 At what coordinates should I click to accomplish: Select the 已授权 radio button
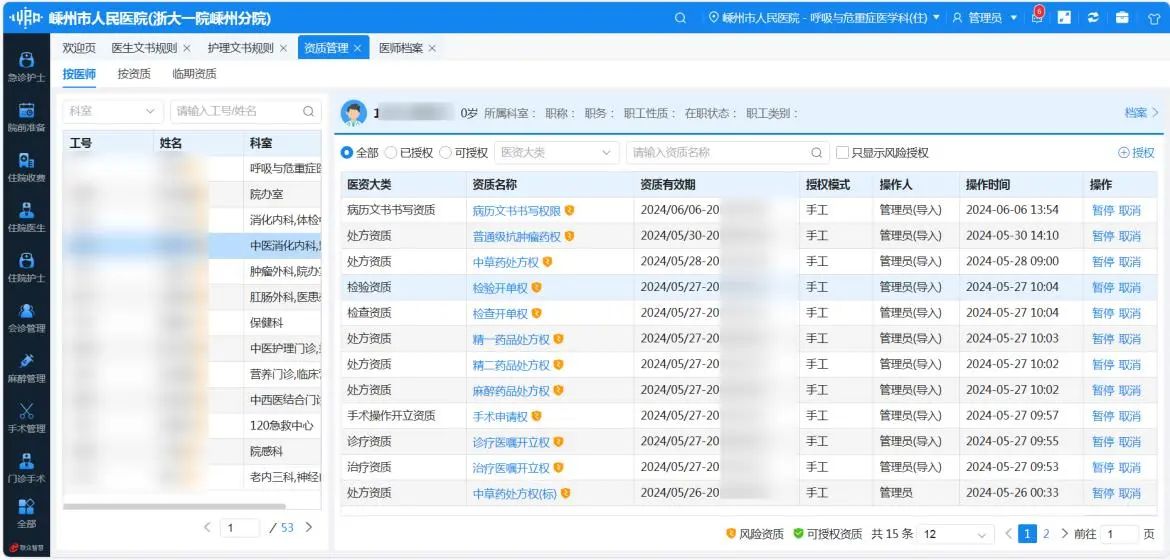[391, 152]
